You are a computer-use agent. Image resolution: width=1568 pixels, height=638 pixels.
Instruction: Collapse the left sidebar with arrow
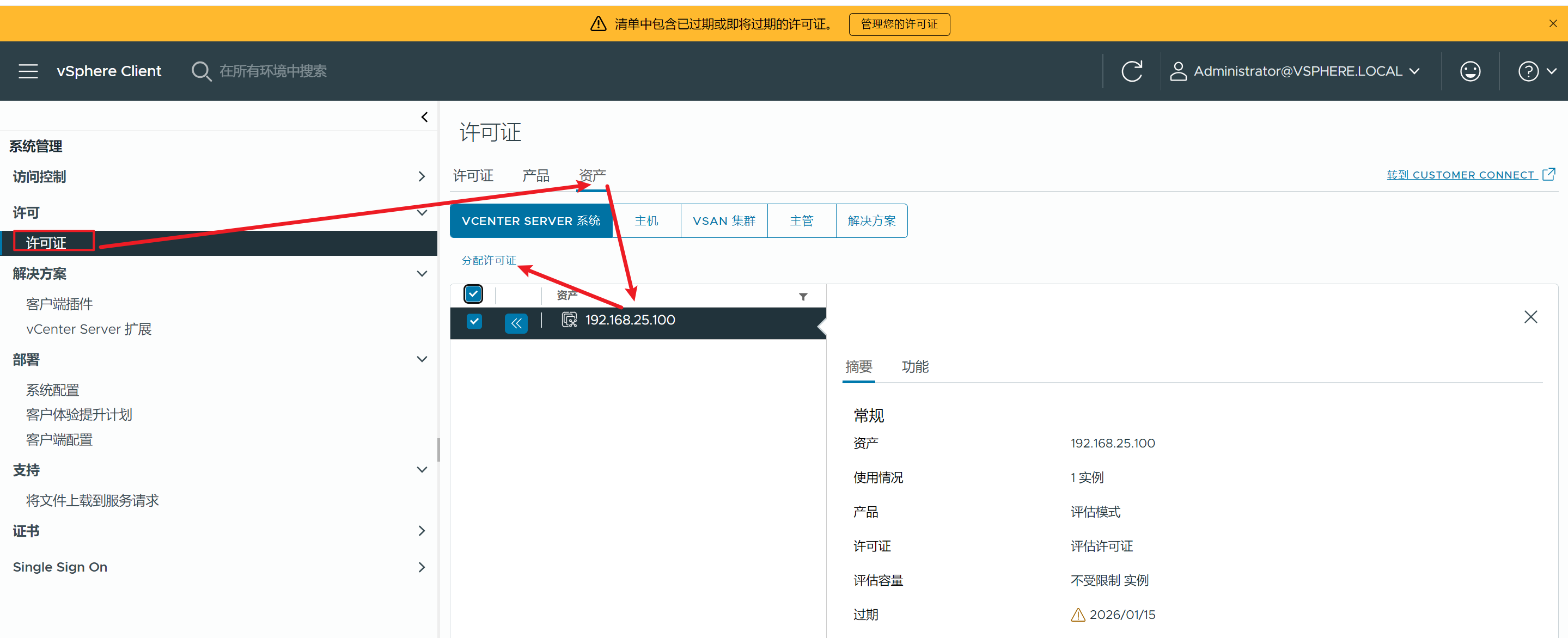pos(424,117)
